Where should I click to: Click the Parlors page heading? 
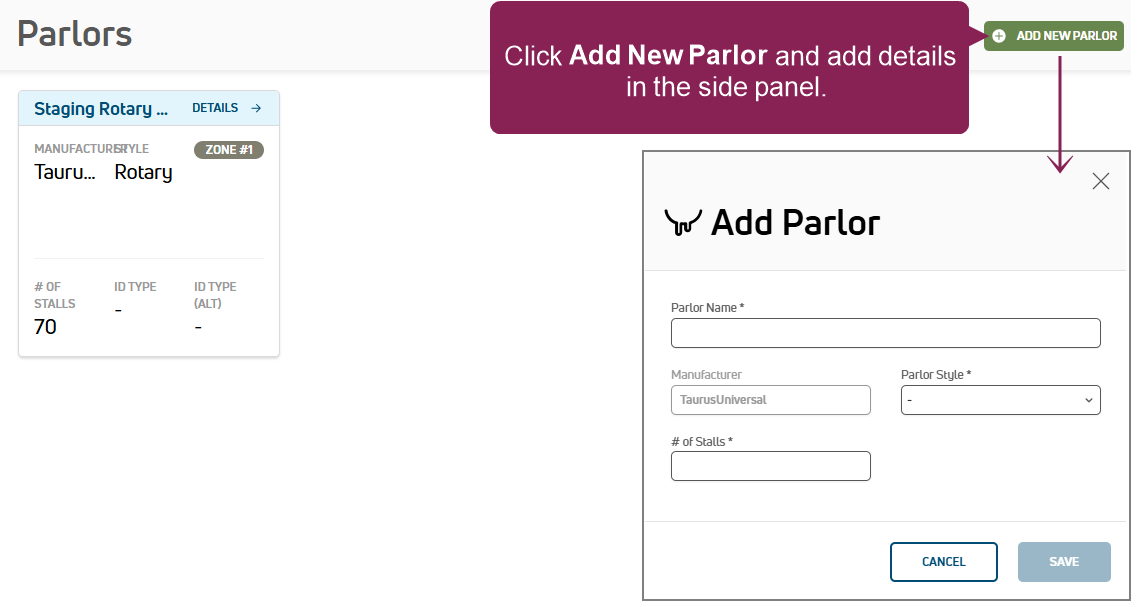click(x=75, y=33)
